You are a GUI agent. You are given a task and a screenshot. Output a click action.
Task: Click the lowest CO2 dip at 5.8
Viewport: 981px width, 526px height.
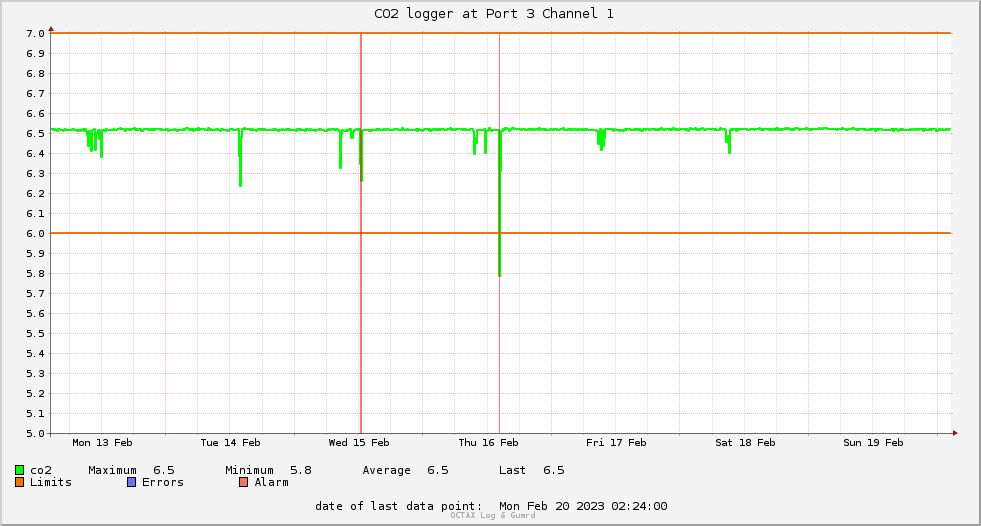coord(499,273)
